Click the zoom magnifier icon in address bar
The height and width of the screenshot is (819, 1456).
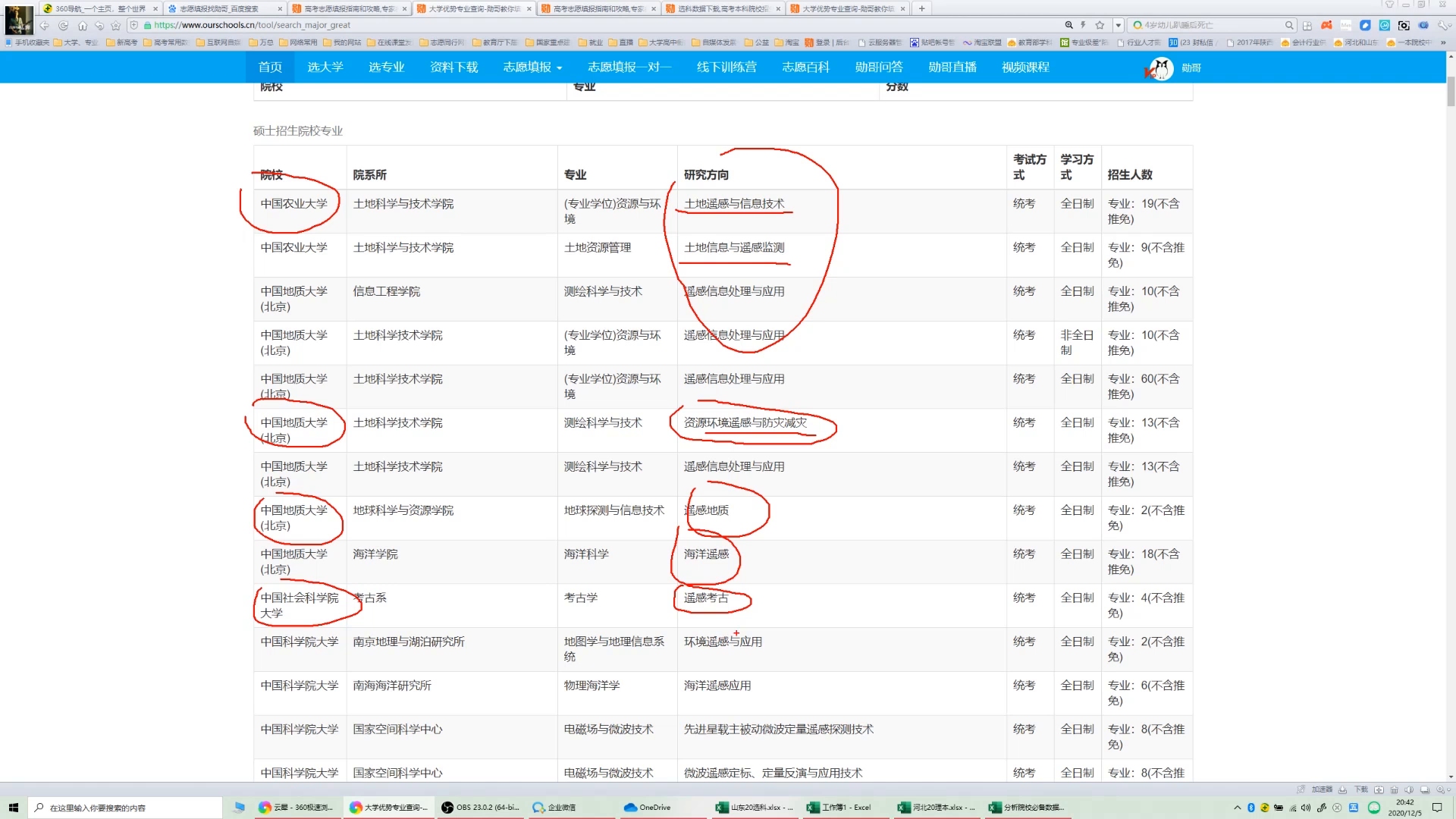[x=1068, y=25]
